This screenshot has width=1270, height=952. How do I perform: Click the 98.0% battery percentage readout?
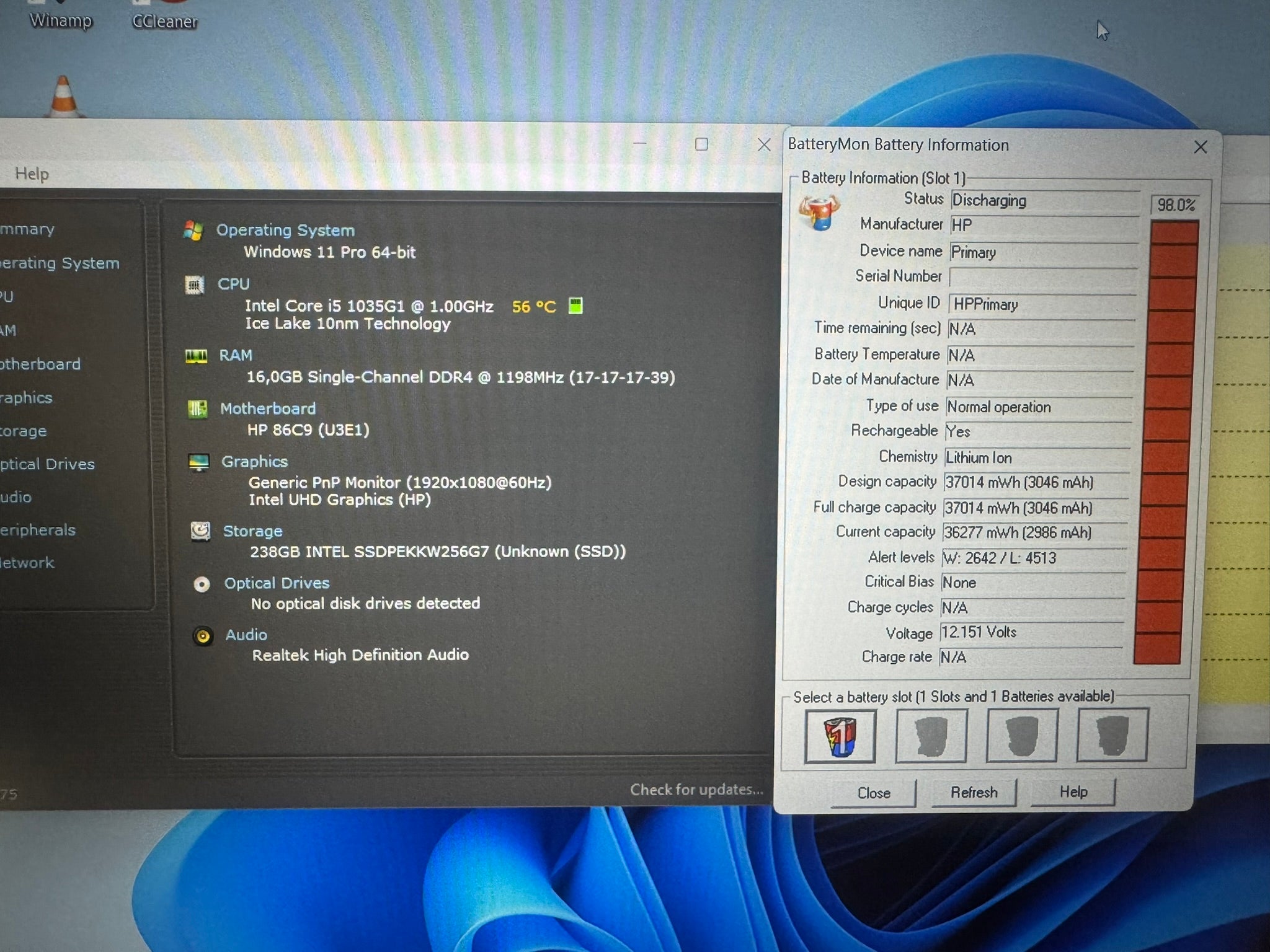click(1176, 205)
